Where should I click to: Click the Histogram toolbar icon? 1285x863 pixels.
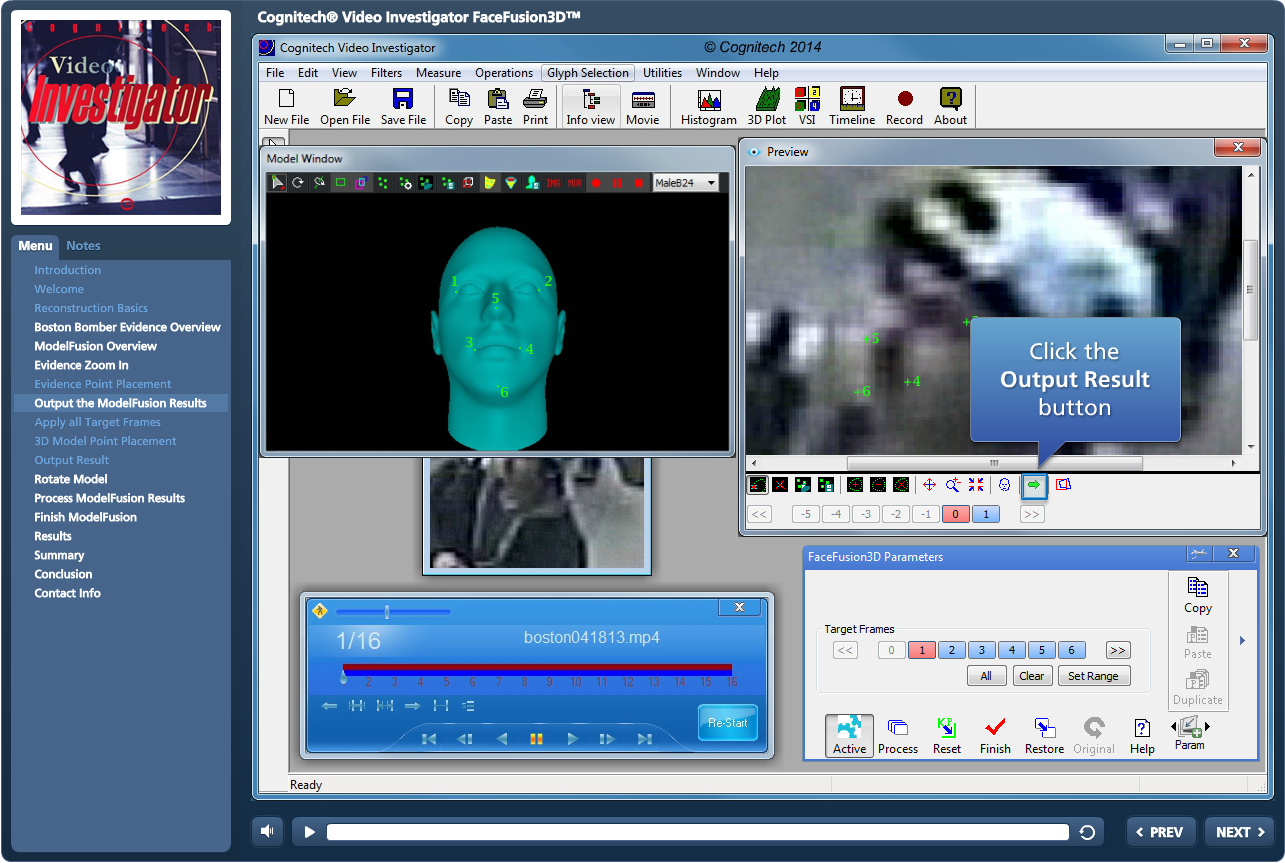click(708, 107)
